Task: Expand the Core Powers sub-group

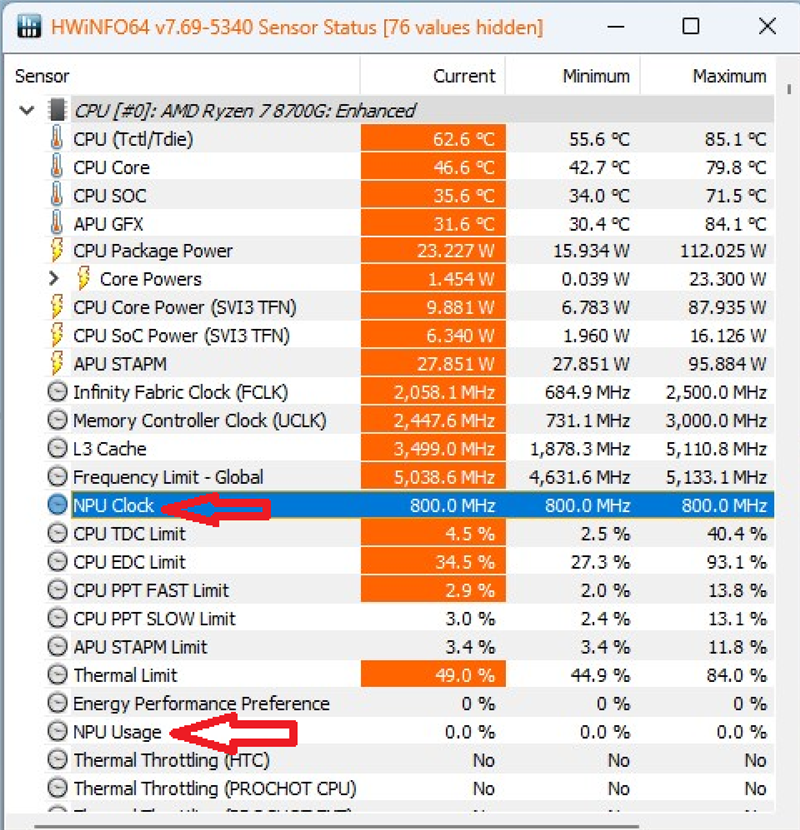Action: pos(53,278)
